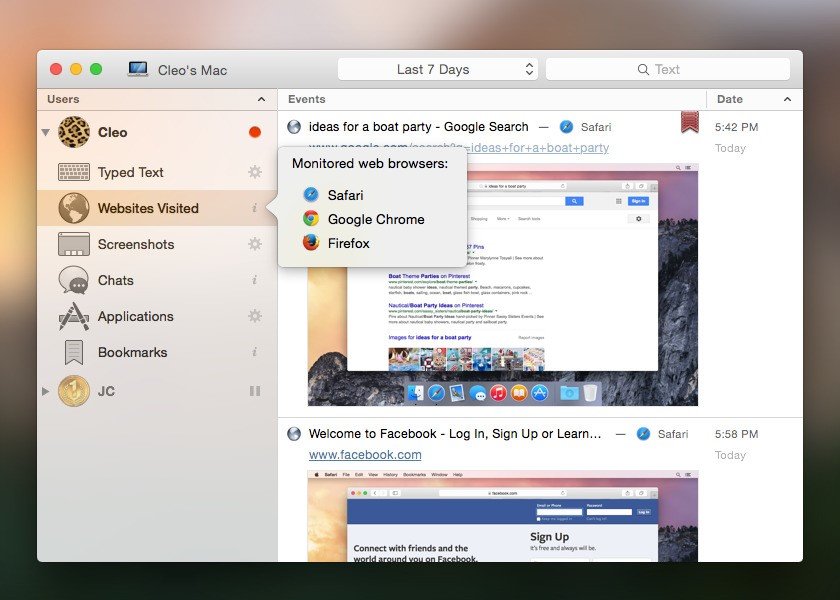Open the www.facebook.com link

pyautogui.click(x=365, y=455)
